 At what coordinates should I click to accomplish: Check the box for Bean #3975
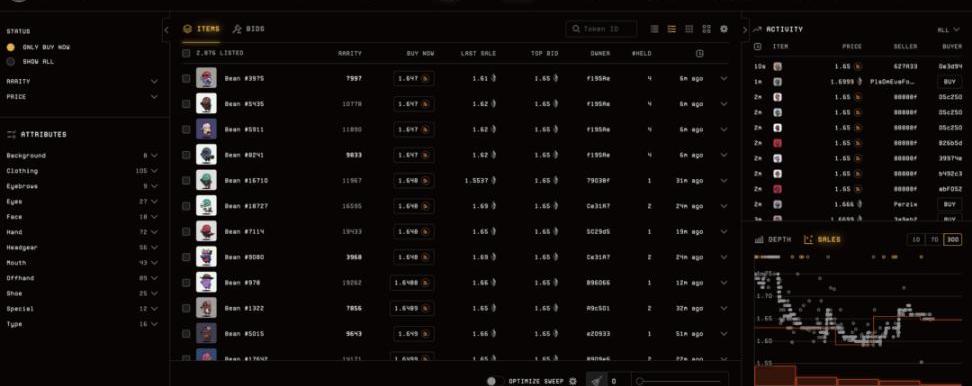pyautogui.click(x=187, y=79)
